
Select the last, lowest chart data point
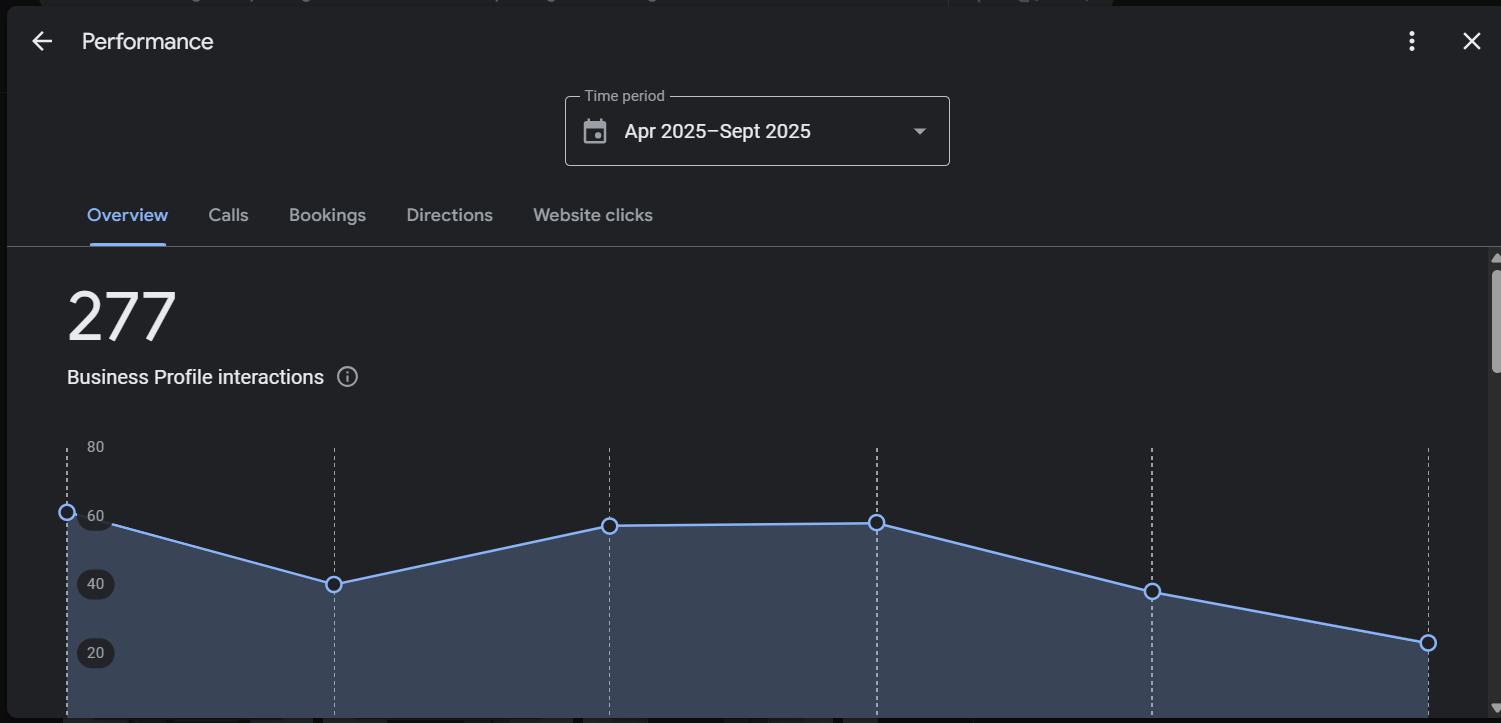click(1428, 643)
